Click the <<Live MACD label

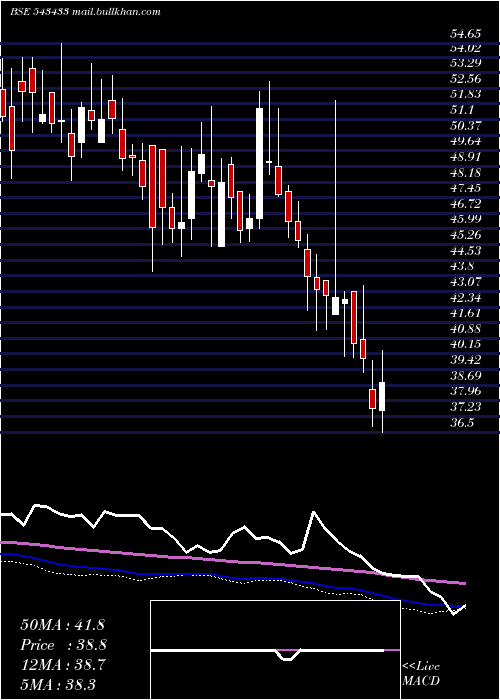tap(421, 674)
